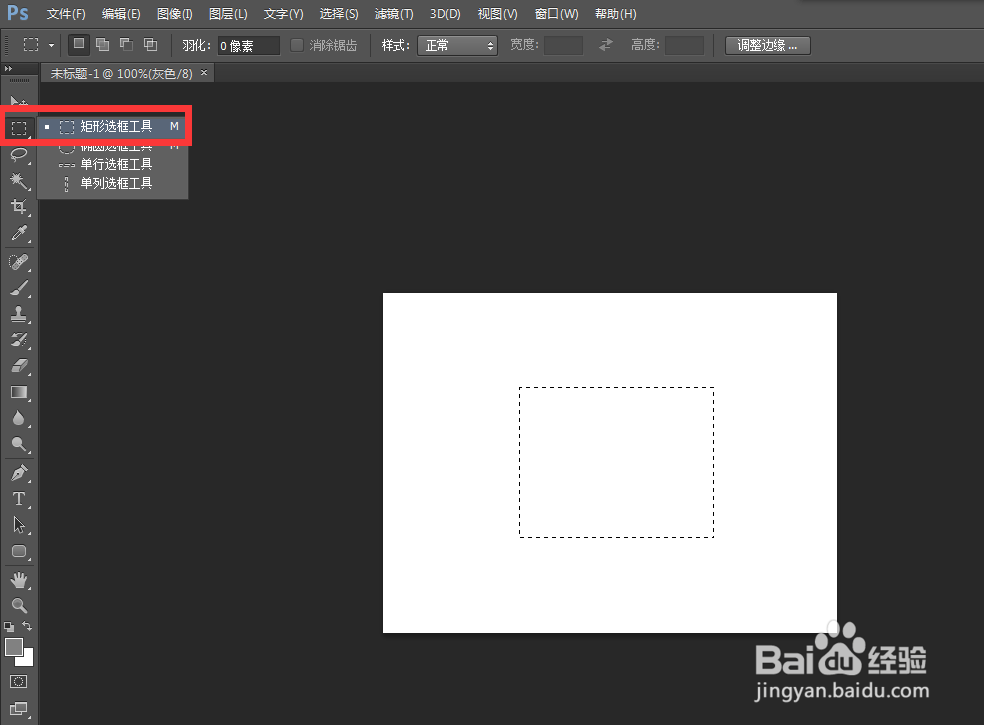Select the Eyedropper tool
This screenshot has height=725, width=984.
[19, 234]
